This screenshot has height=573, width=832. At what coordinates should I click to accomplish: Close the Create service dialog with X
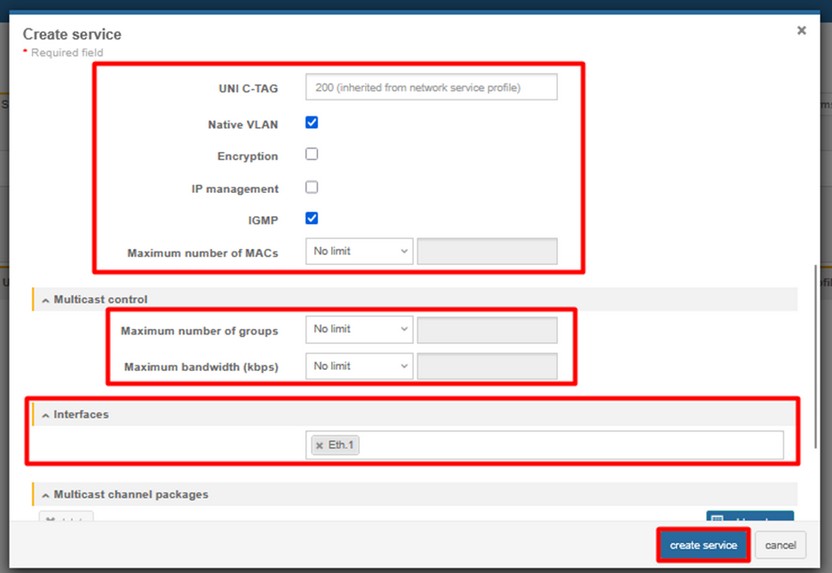pos(801,31)
